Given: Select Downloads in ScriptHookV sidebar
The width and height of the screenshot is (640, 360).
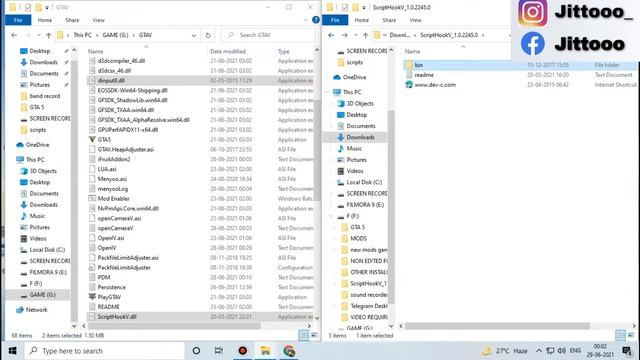Looking at the screenshot, I should [360, 137].
